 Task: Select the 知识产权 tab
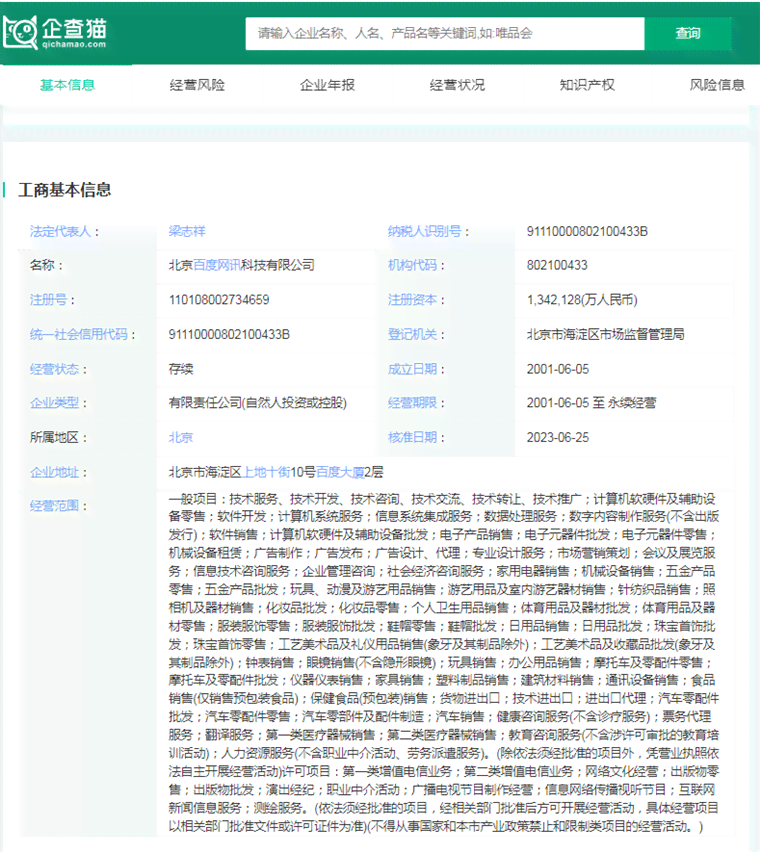pyautogui.click(x=587, y=85)
